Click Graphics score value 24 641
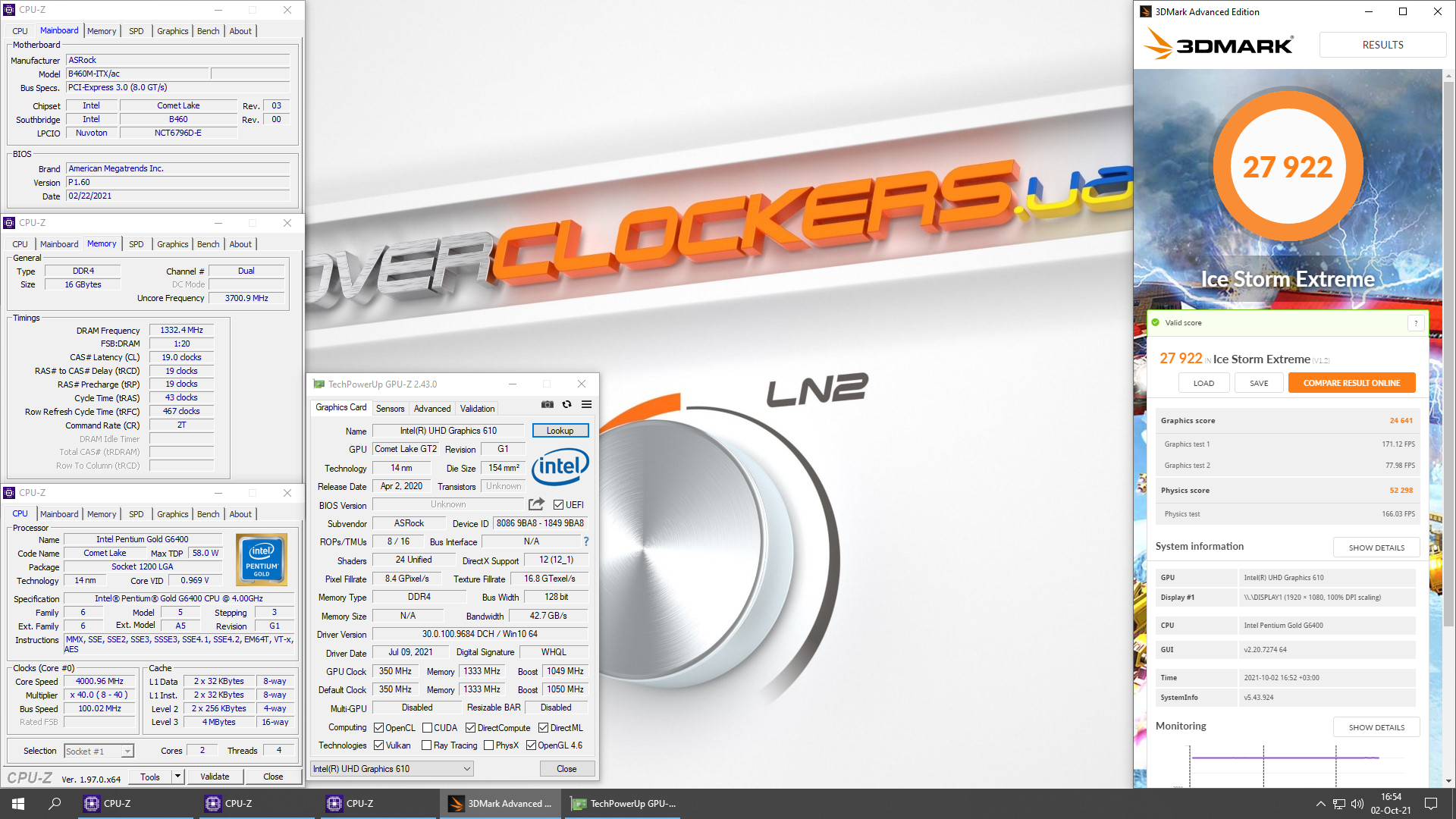The height and width of the screenshot is (819, 1456). point(1401,421)
